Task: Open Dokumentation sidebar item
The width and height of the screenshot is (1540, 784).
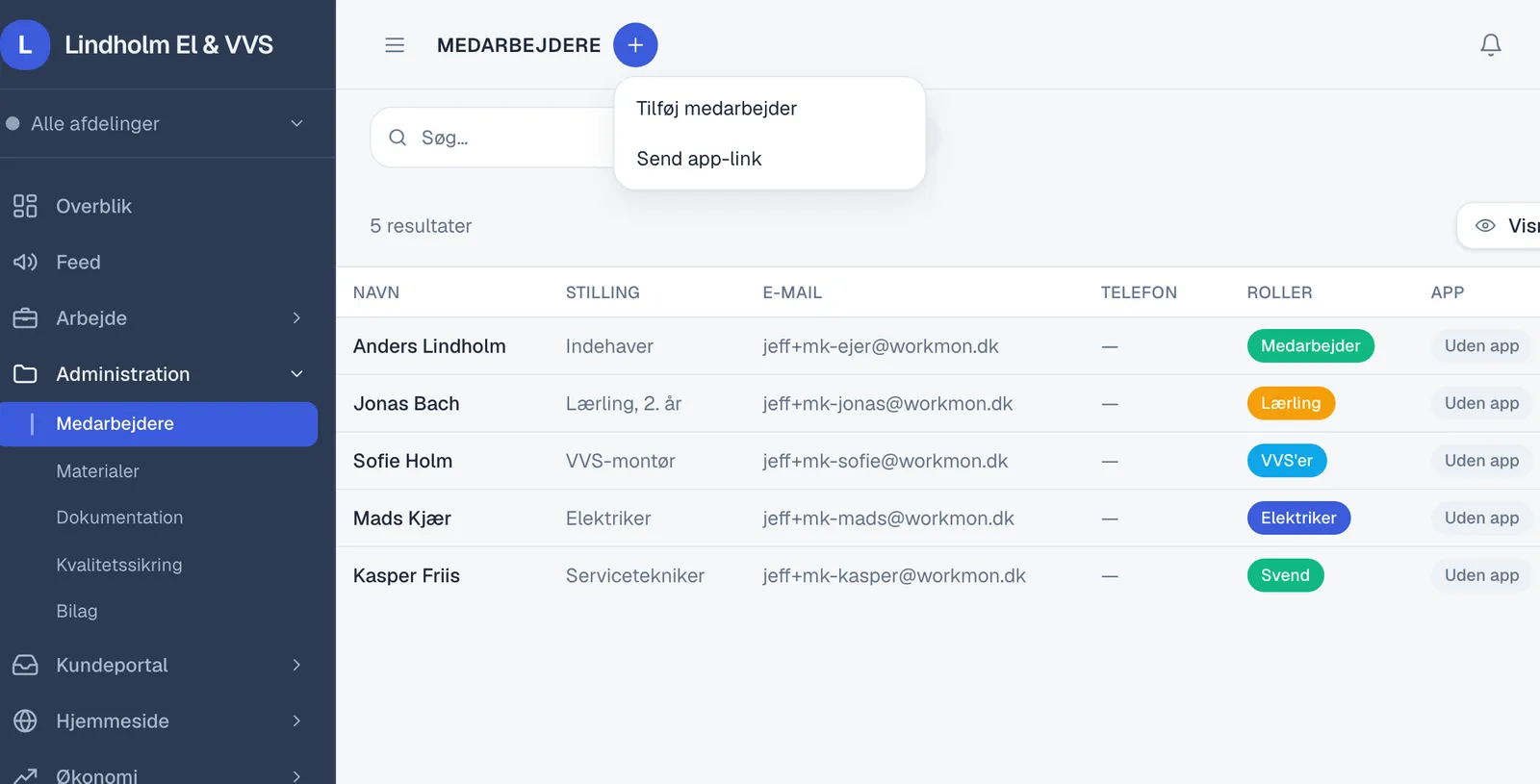Action: click(x=119, y=518)
